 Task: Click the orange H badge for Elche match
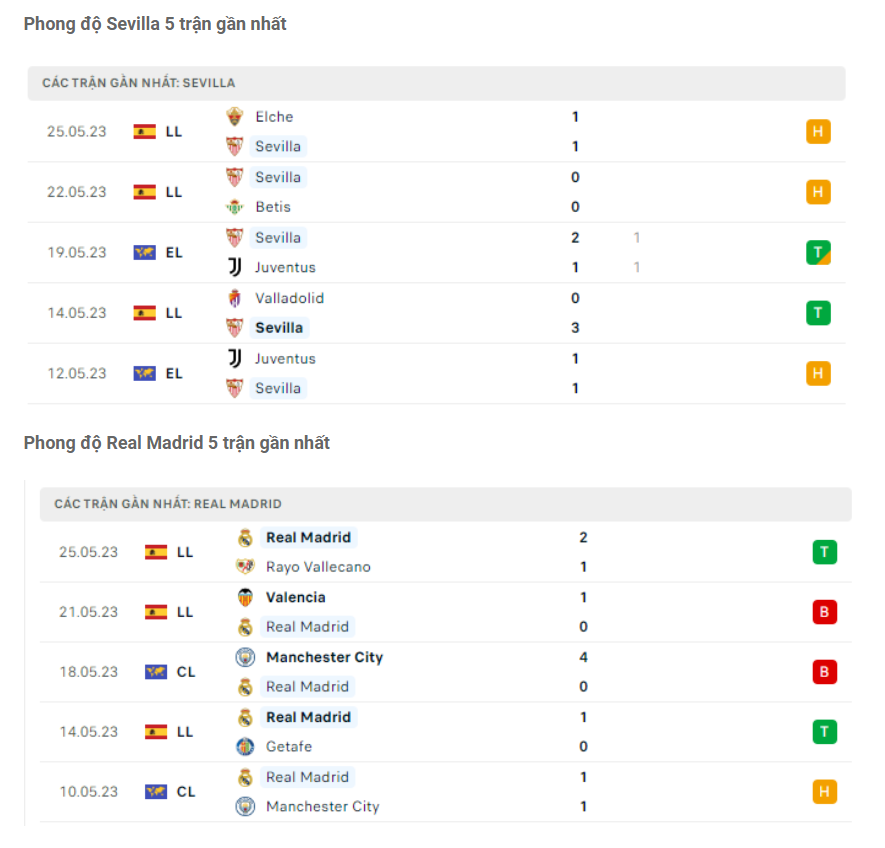pos(818,132)
